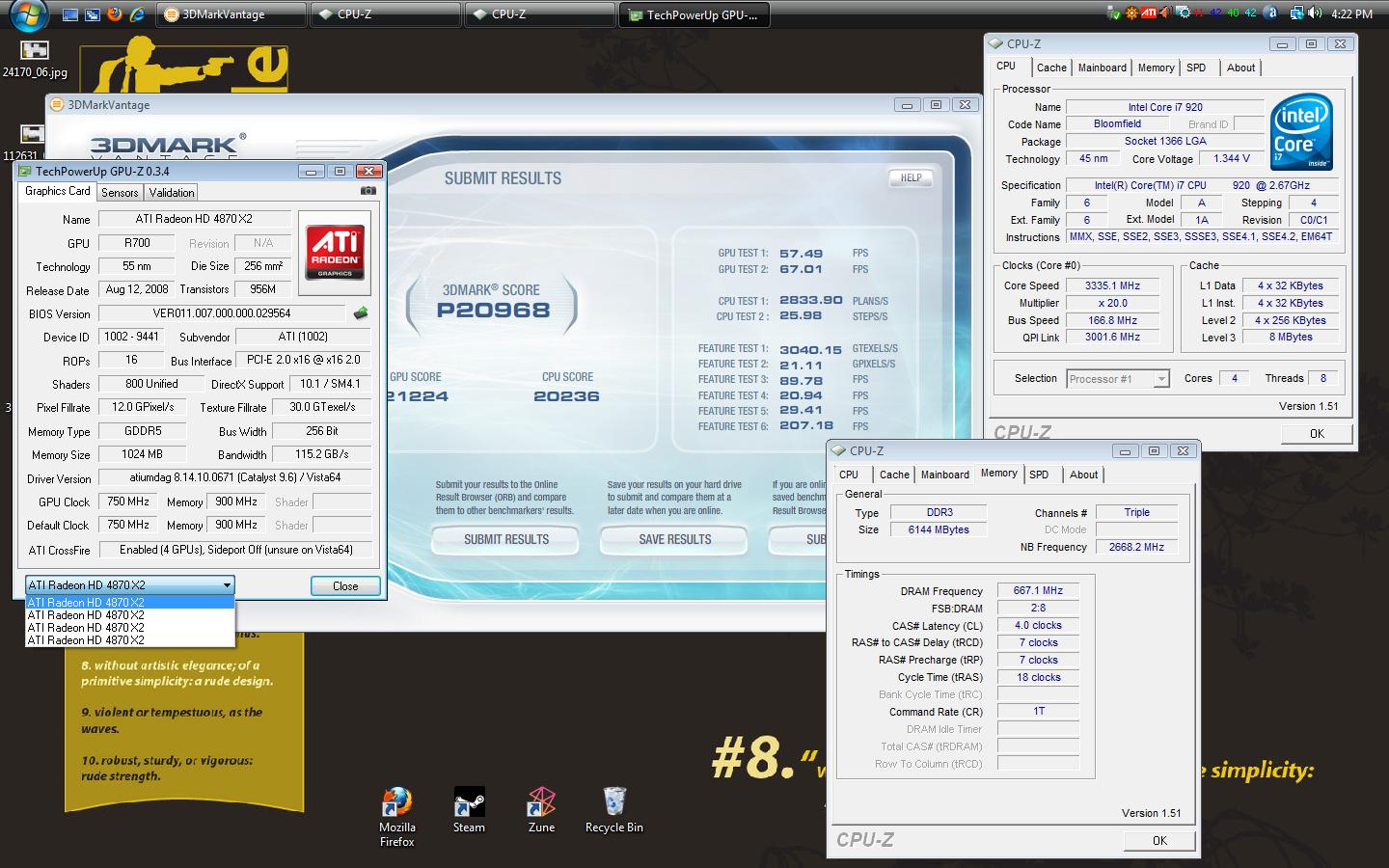The image size is (1389, 868).
Task: Open the Cache tab in the upper CPU-Z window
Action: click(x=1051, y=68)
